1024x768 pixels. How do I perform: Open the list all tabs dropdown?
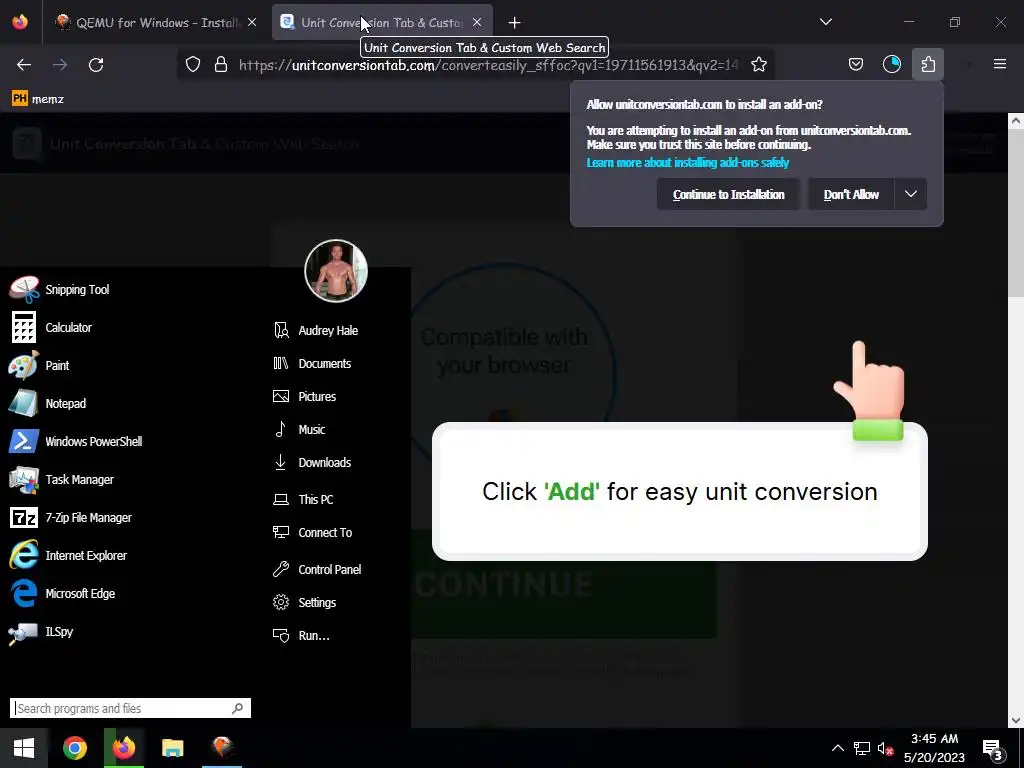[x=825, y=22]
